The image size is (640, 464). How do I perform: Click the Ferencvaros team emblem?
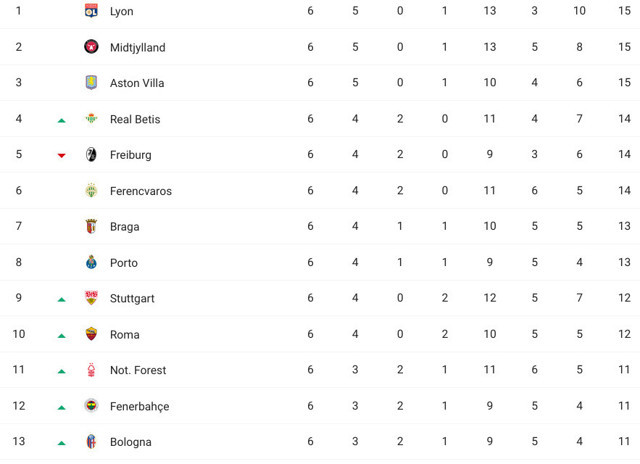[x=91, y=191]
